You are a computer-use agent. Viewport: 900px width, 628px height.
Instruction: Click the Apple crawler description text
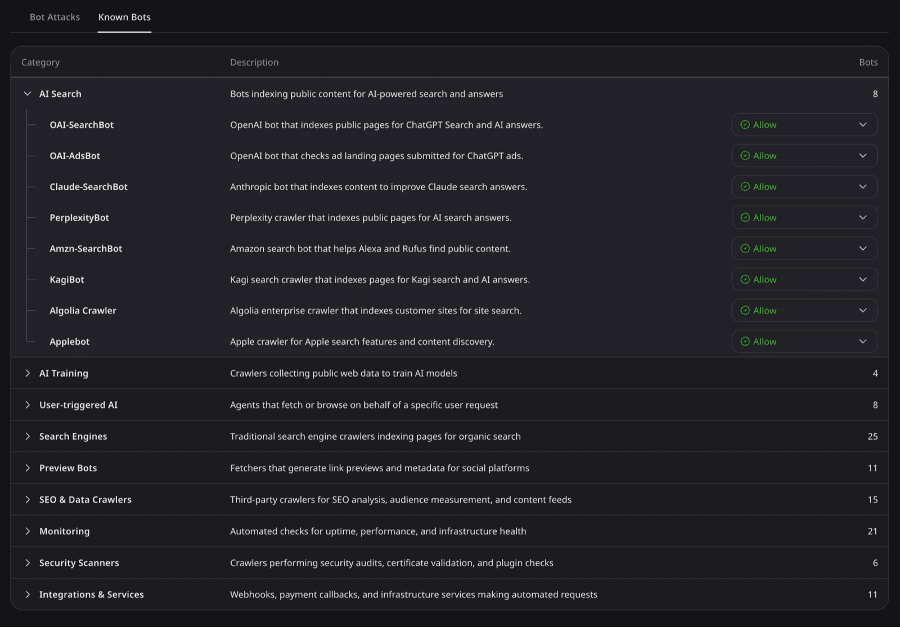click(362, 342)
